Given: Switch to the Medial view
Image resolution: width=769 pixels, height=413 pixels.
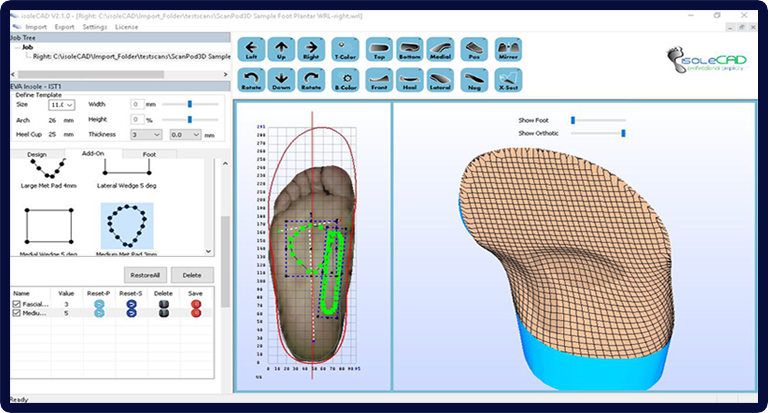Looking at the screenshot, I should tap(440, 50).
